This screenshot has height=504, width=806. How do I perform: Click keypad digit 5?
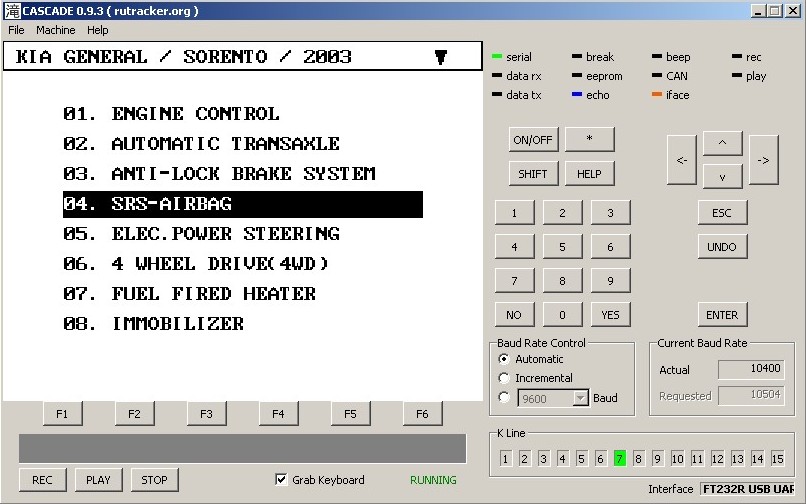pyautogui.click(x=562, y=247)
